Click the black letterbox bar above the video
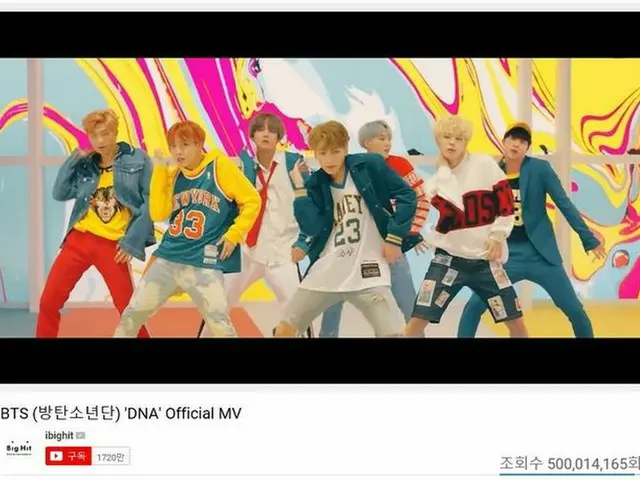 pos(320,35)
